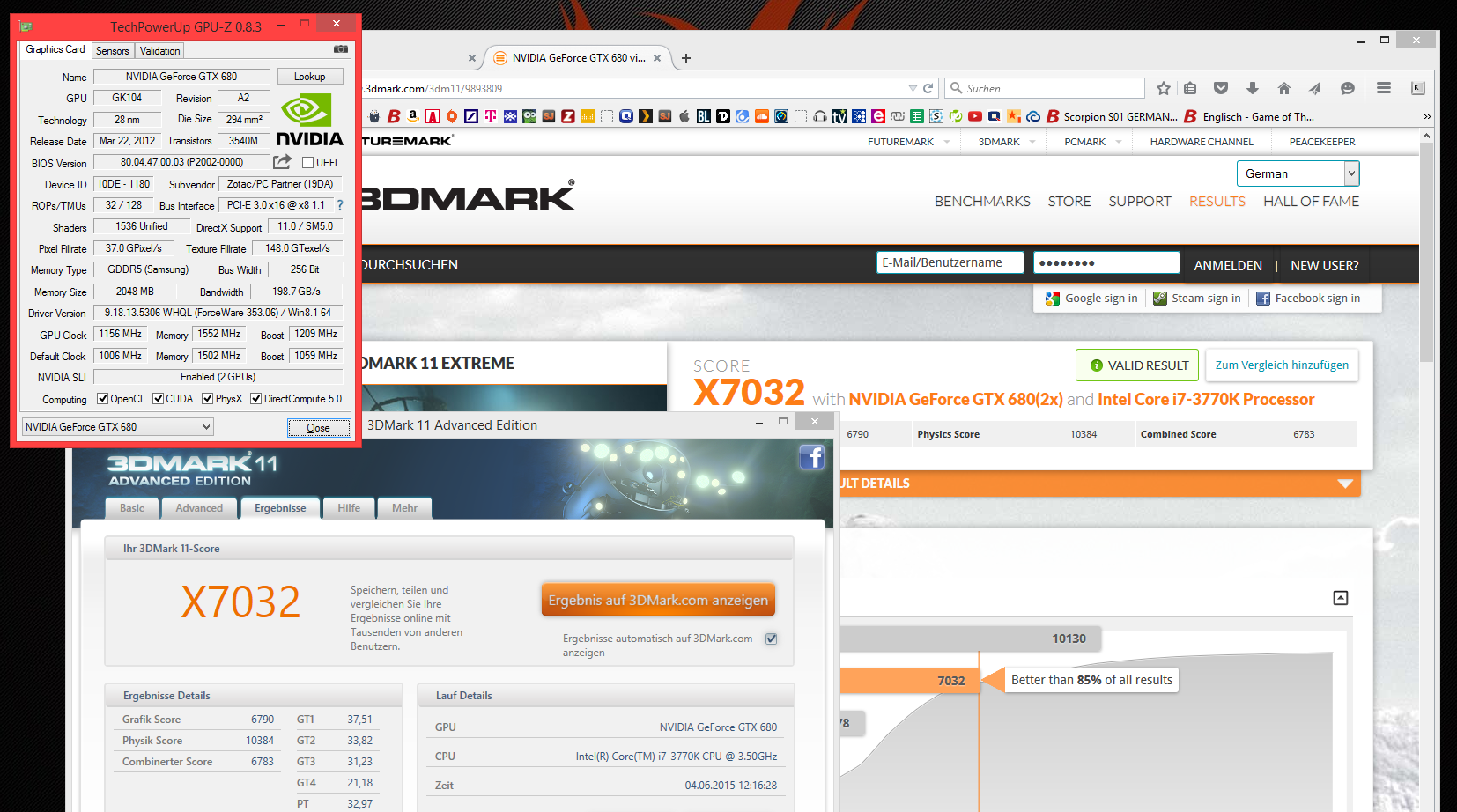Bookmark this page with the star icon
Image resolution: width=1457 pixels, height=812 pixels.
pos(1164,88)
